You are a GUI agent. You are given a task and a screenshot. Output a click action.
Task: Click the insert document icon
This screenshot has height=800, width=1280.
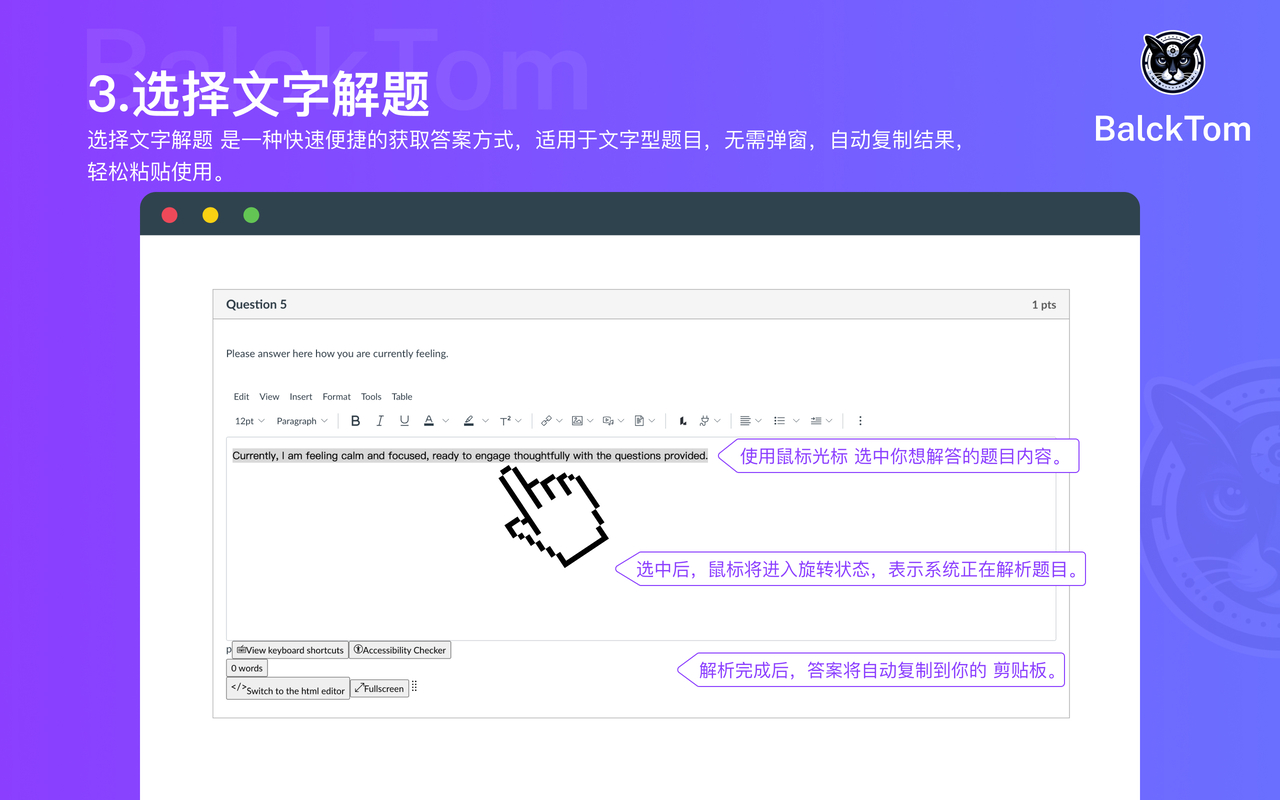coord(639,421)
